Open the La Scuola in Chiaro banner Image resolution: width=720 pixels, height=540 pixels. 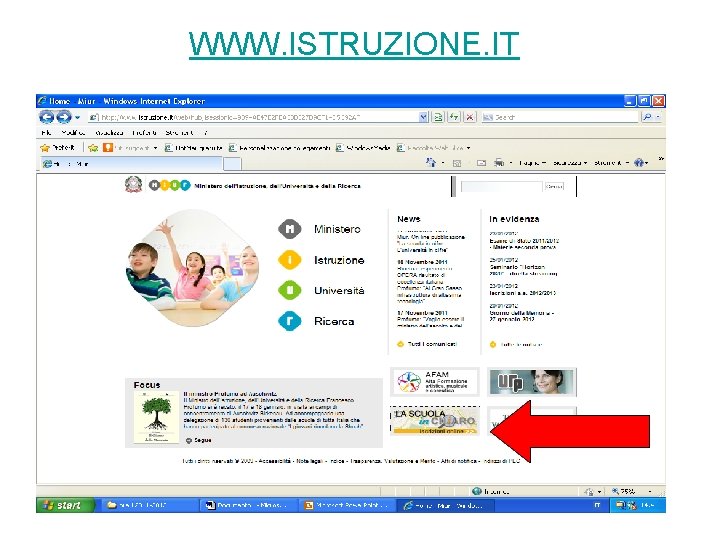tap(434, 420)
